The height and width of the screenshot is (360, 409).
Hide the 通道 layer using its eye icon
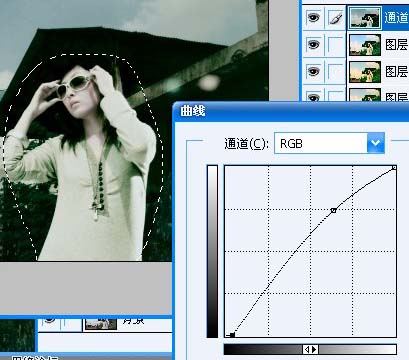pyautogui.click(x=313, y=17)
